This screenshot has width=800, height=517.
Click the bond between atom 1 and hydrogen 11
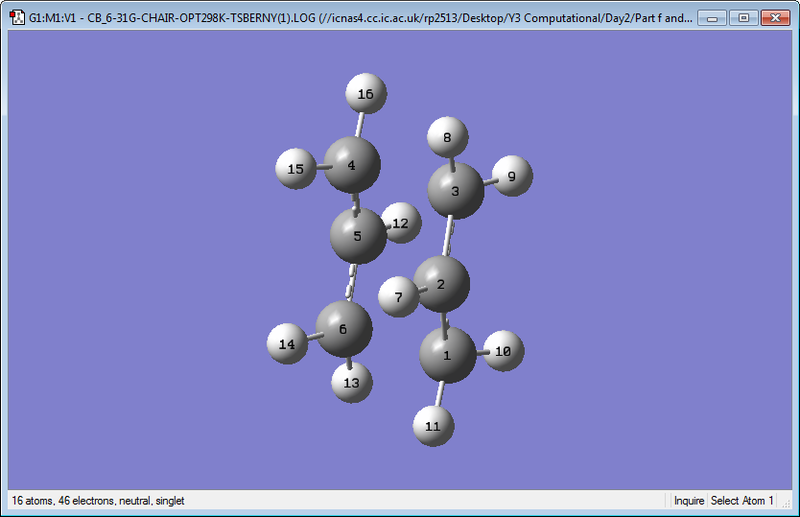pyautogui.click(x=440, y=393)
